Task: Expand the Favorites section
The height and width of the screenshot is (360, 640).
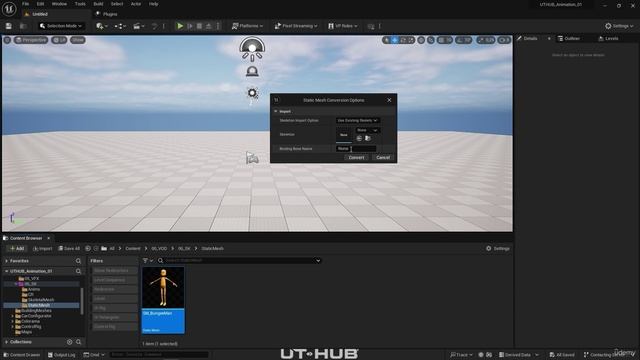Action: click(x=7, y=261)
